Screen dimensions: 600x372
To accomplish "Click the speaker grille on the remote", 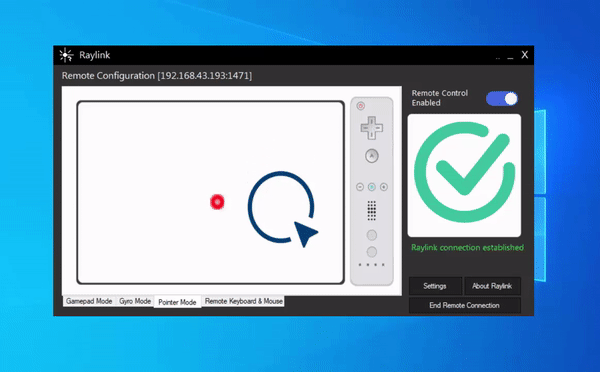I will pyautogui.click(x=372, y=210).
